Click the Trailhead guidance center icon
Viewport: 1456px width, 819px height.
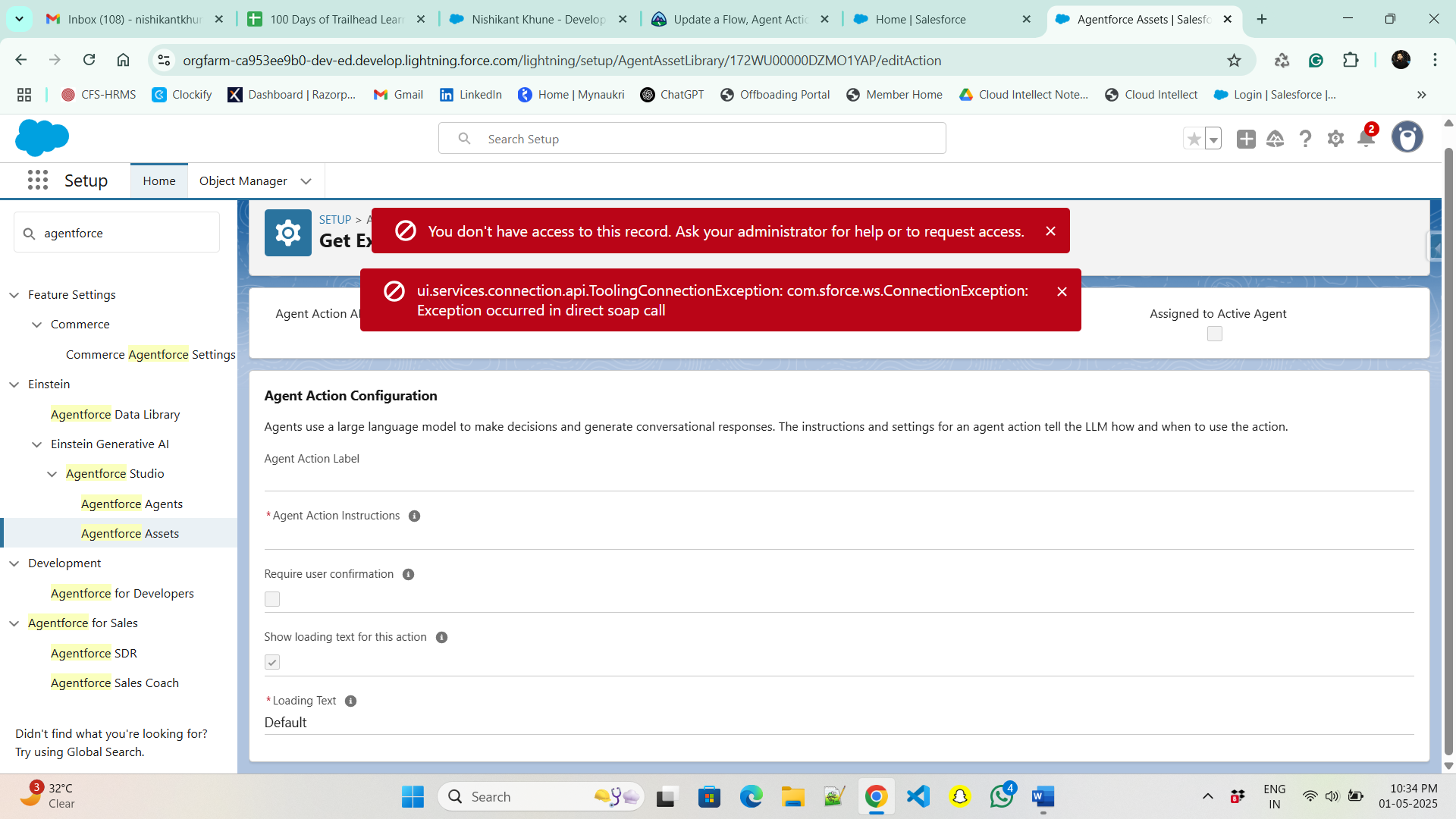[x=1275, y=139]
